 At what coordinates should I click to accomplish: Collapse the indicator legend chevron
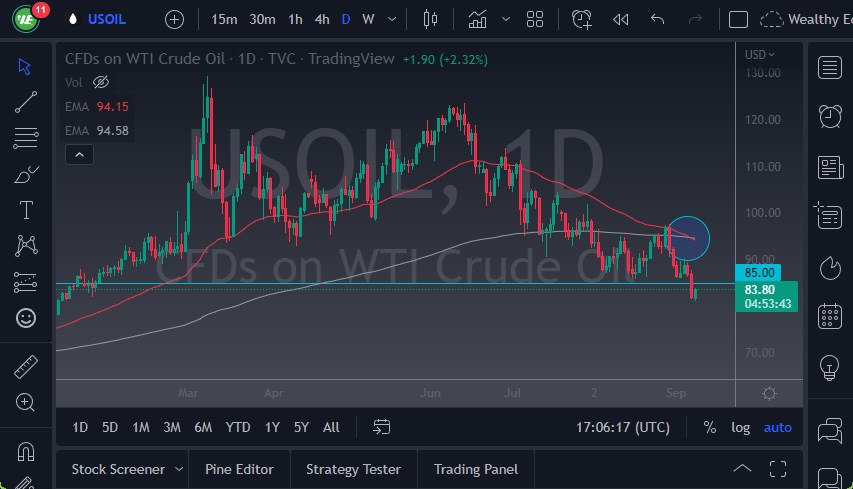coord(78,154)
